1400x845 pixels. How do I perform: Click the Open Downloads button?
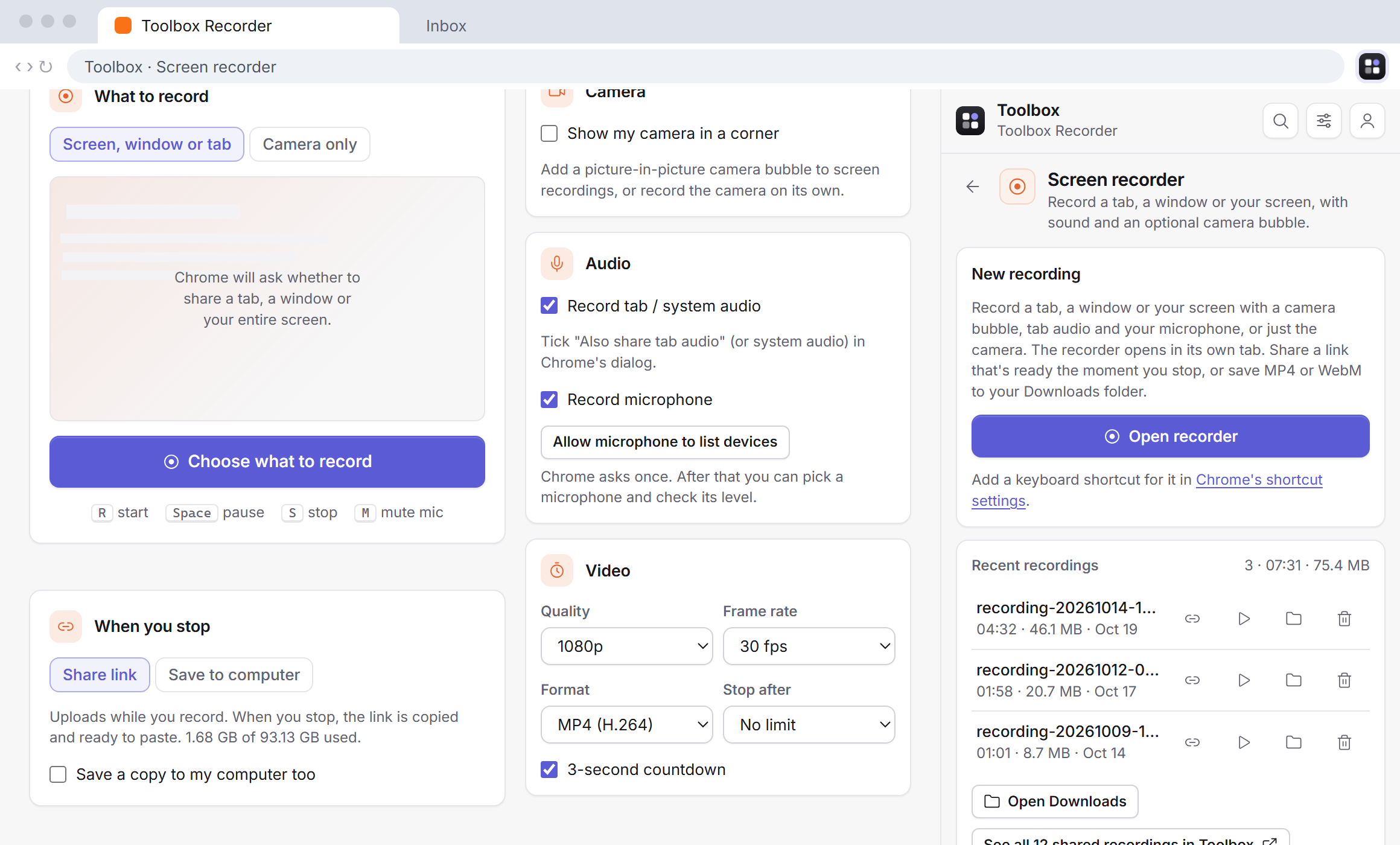[x=1055, y=802]
